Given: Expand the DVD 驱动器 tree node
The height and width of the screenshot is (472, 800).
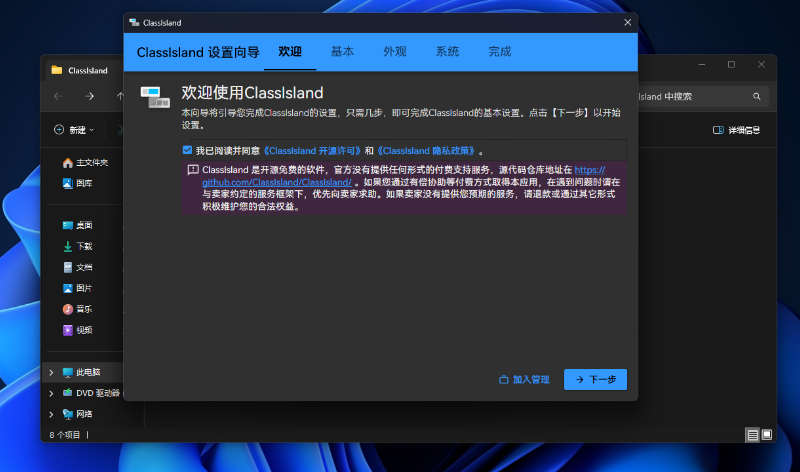Looking at the screenshot, I should point(51,393).
